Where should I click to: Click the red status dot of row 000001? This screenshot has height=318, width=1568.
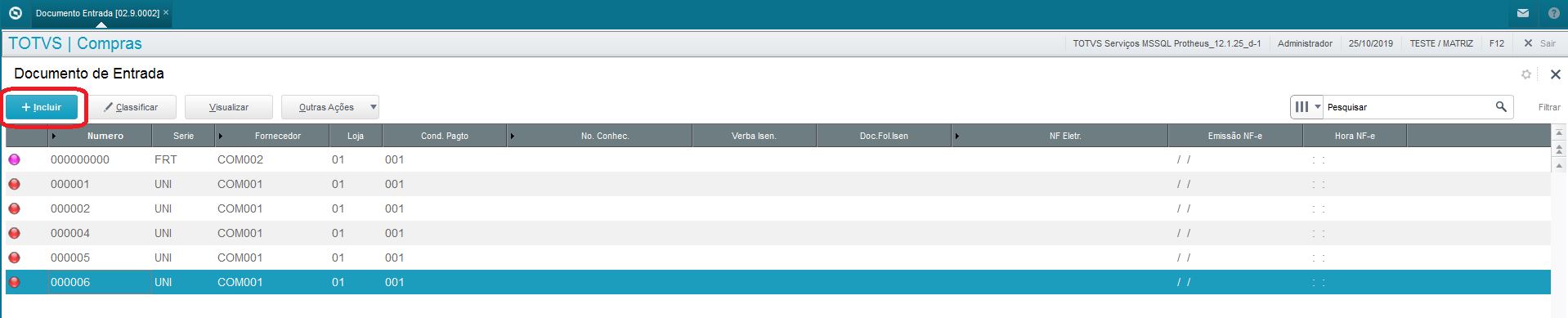pyautogui.click(x=15, y=184)
